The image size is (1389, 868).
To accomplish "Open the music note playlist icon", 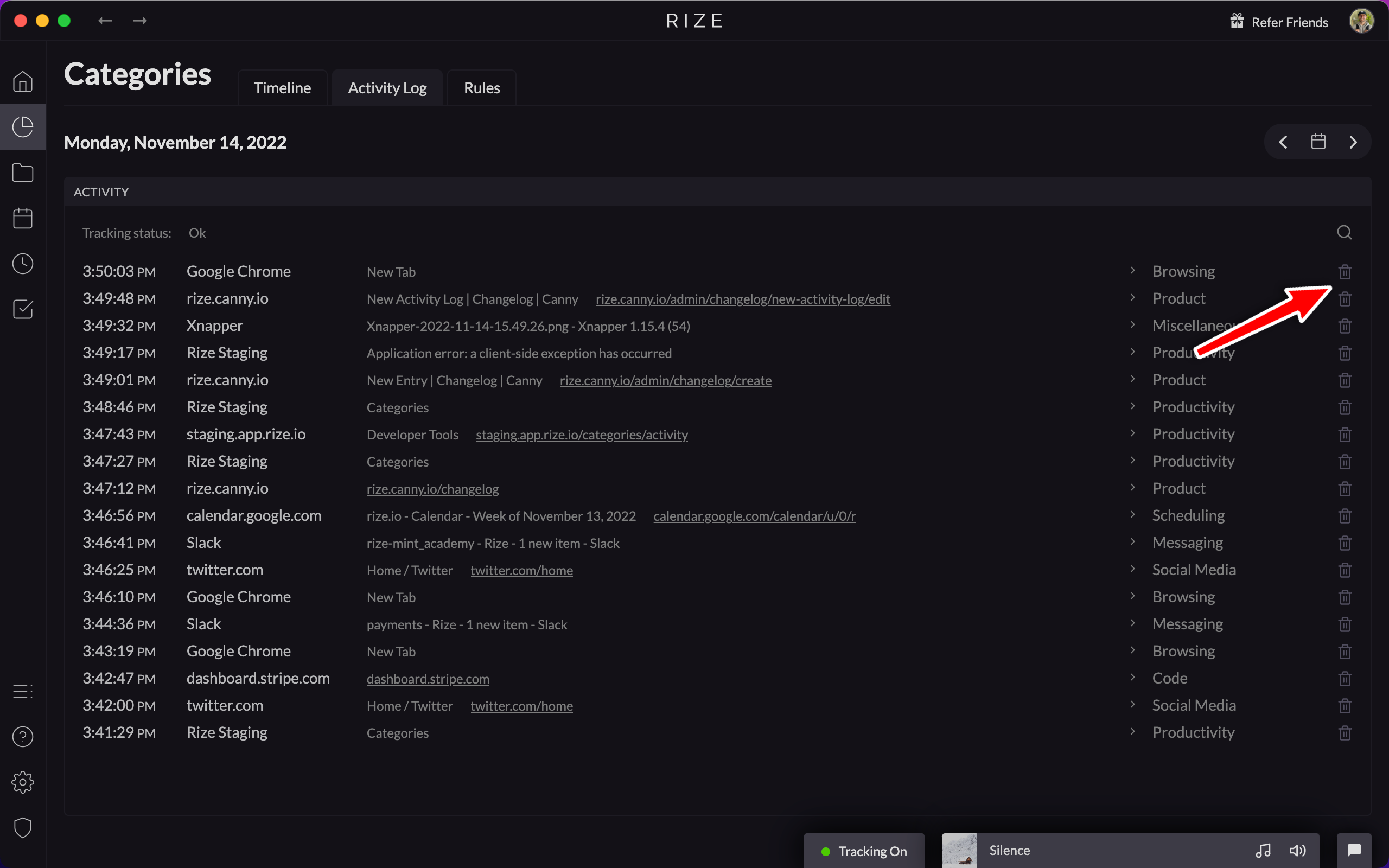I will 1263,851.
